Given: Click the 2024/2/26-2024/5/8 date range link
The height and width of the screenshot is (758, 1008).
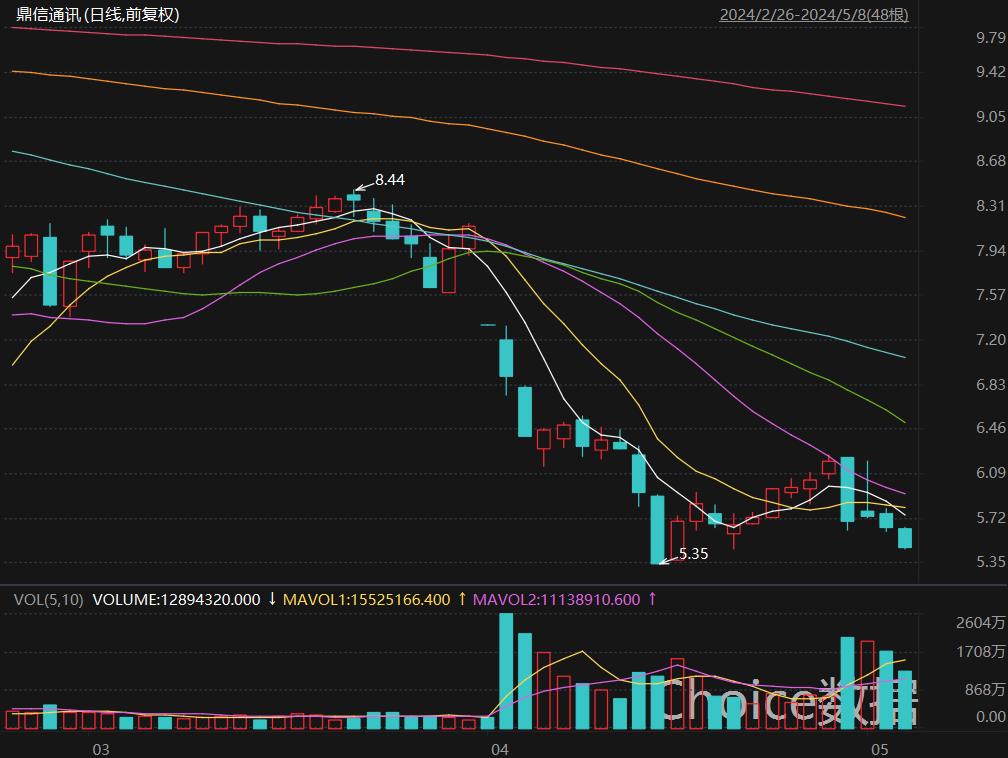Looking at the screenshot, I should 813,14.
